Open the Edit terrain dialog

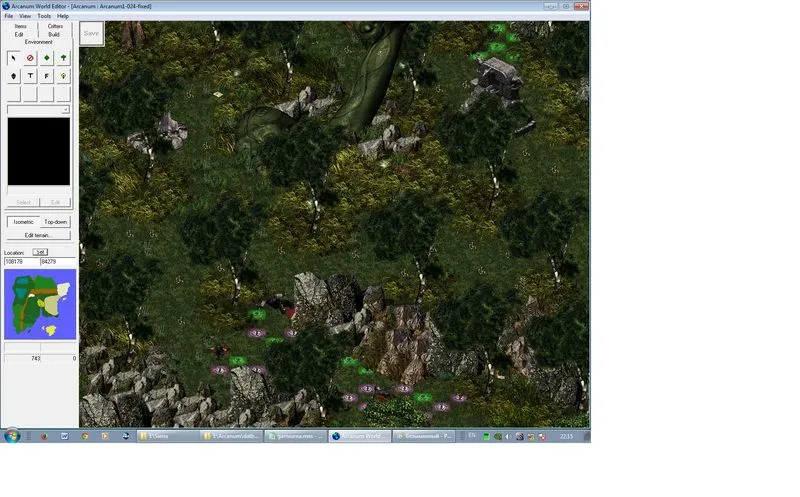click(38, 235)
